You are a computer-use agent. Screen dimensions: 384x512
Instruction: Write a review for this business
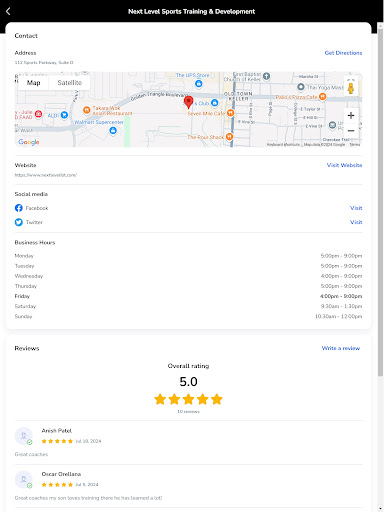click(x=341, y=348)
